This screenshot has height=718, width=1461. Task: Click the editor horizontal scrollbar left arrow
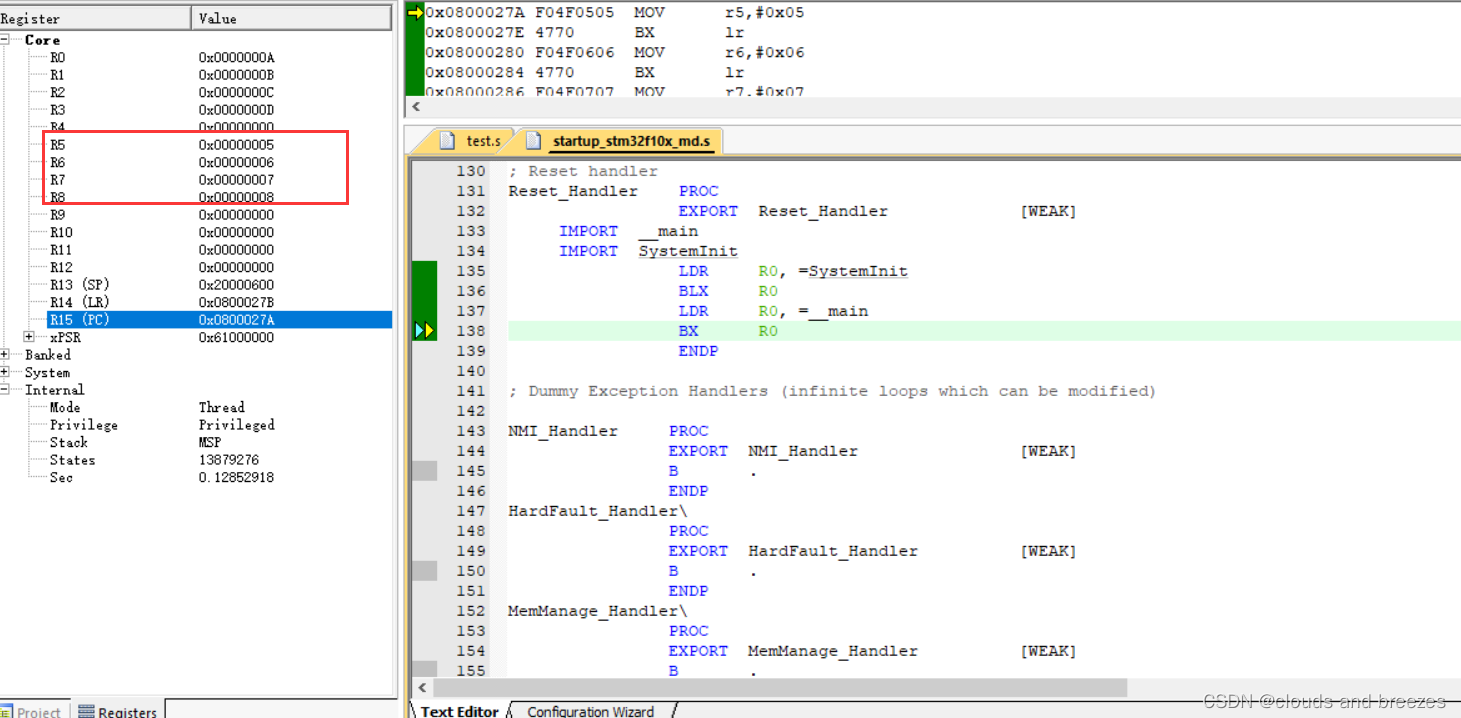(x=422, y=688)
